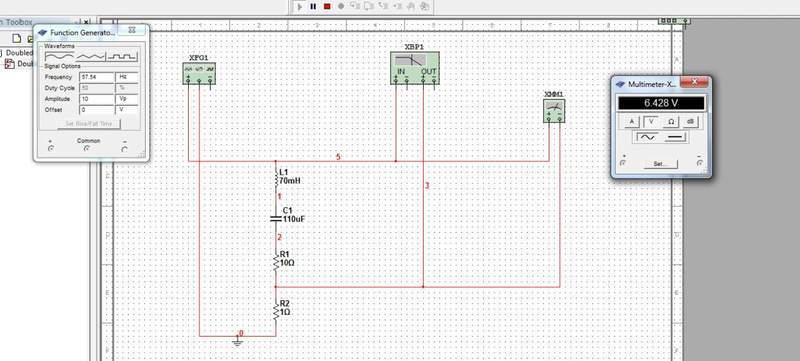Select the square waveform button
The width and height of the screenshot is (800, 361).
(122, 57)
